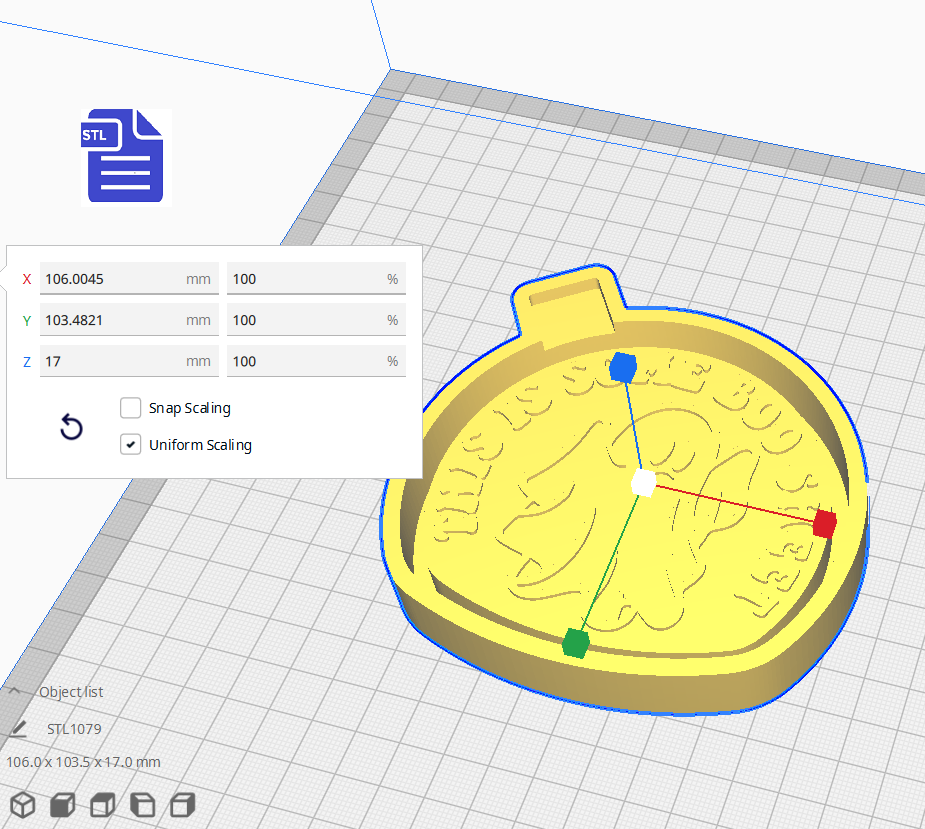Collapse the Object list panel
The height and width of the screenshot is (829, 925).
point(16,690)
